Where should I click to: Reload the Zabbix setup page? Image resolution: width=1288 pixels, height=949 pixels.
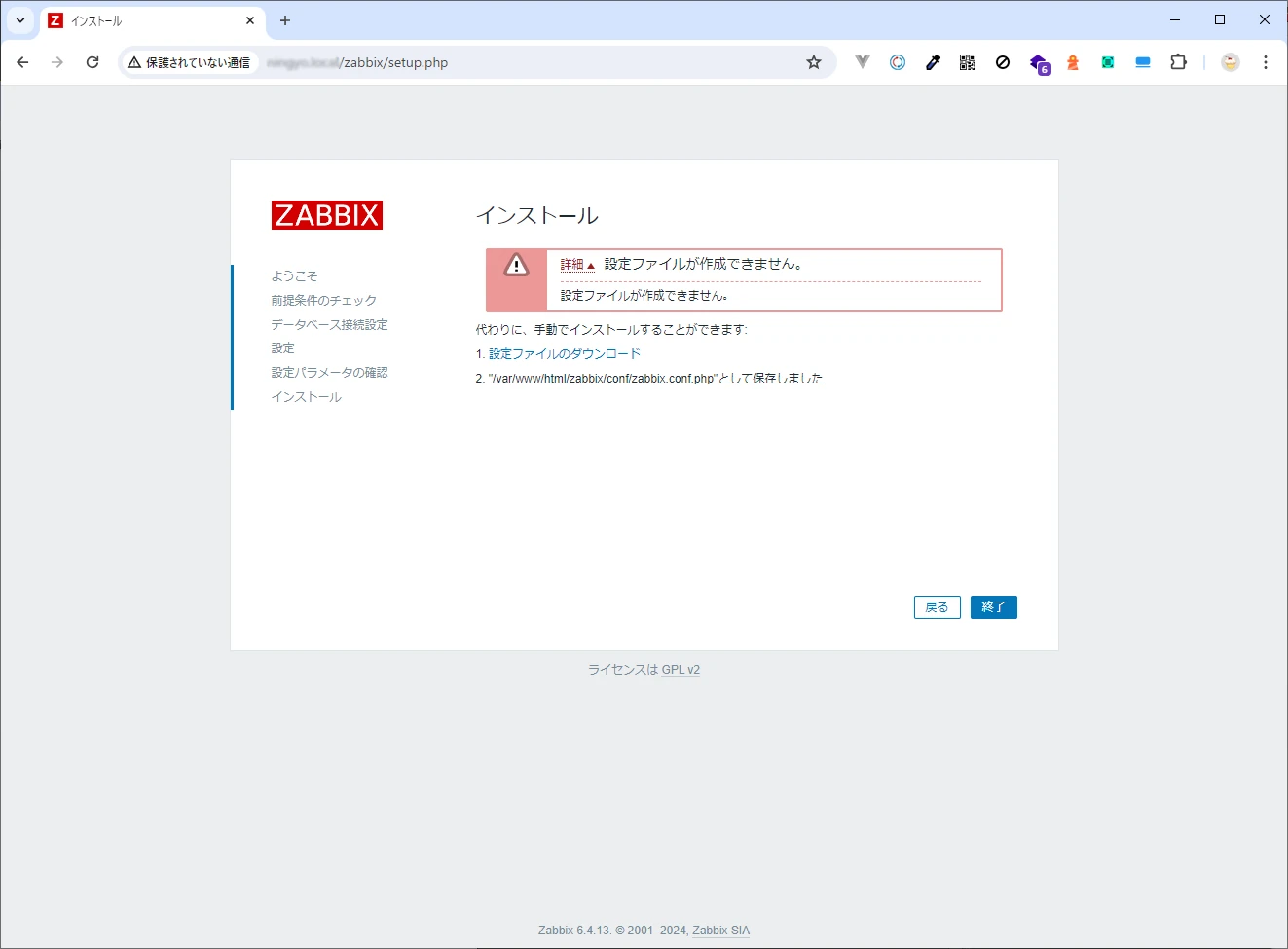click(92, 62)
